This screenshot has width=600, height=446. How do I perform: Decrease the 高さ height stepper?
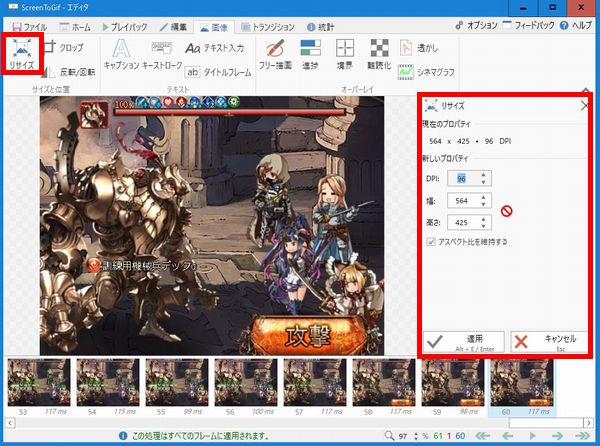pos(483,226)
